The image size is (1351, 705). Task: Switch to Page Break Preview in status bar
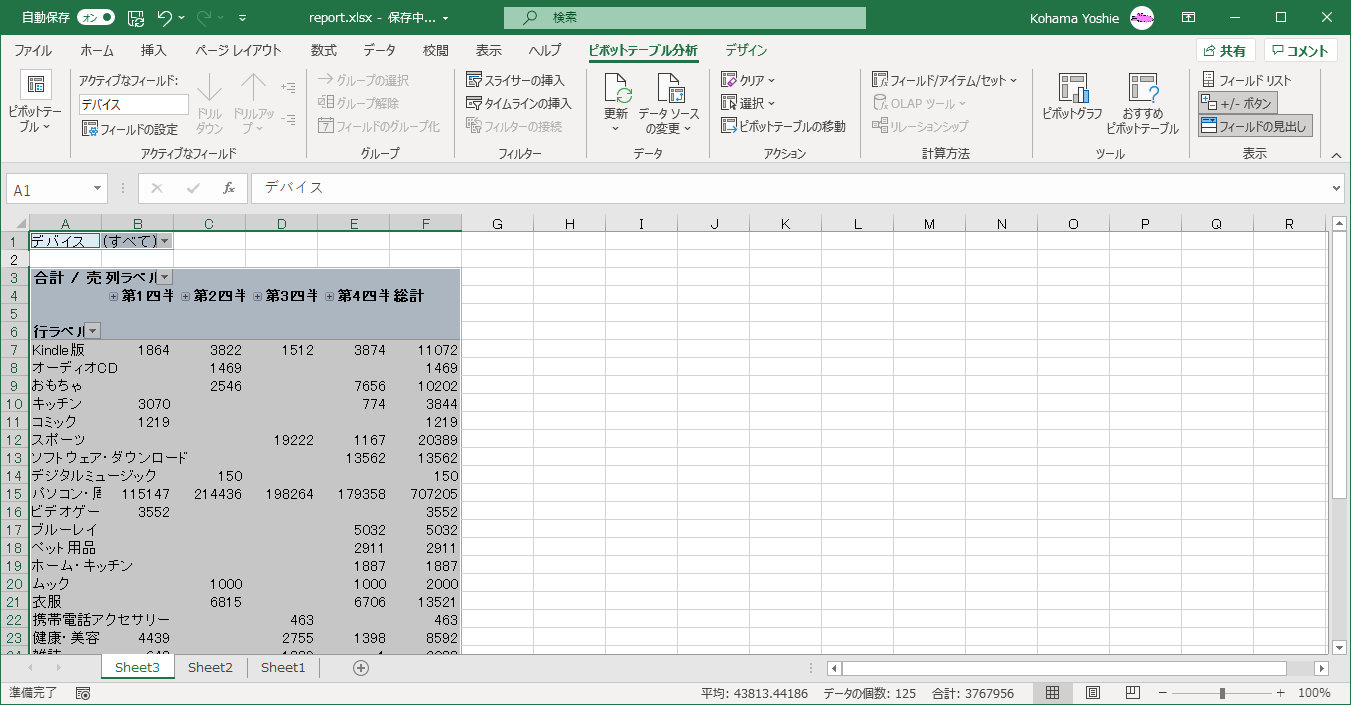[1133, 693]
